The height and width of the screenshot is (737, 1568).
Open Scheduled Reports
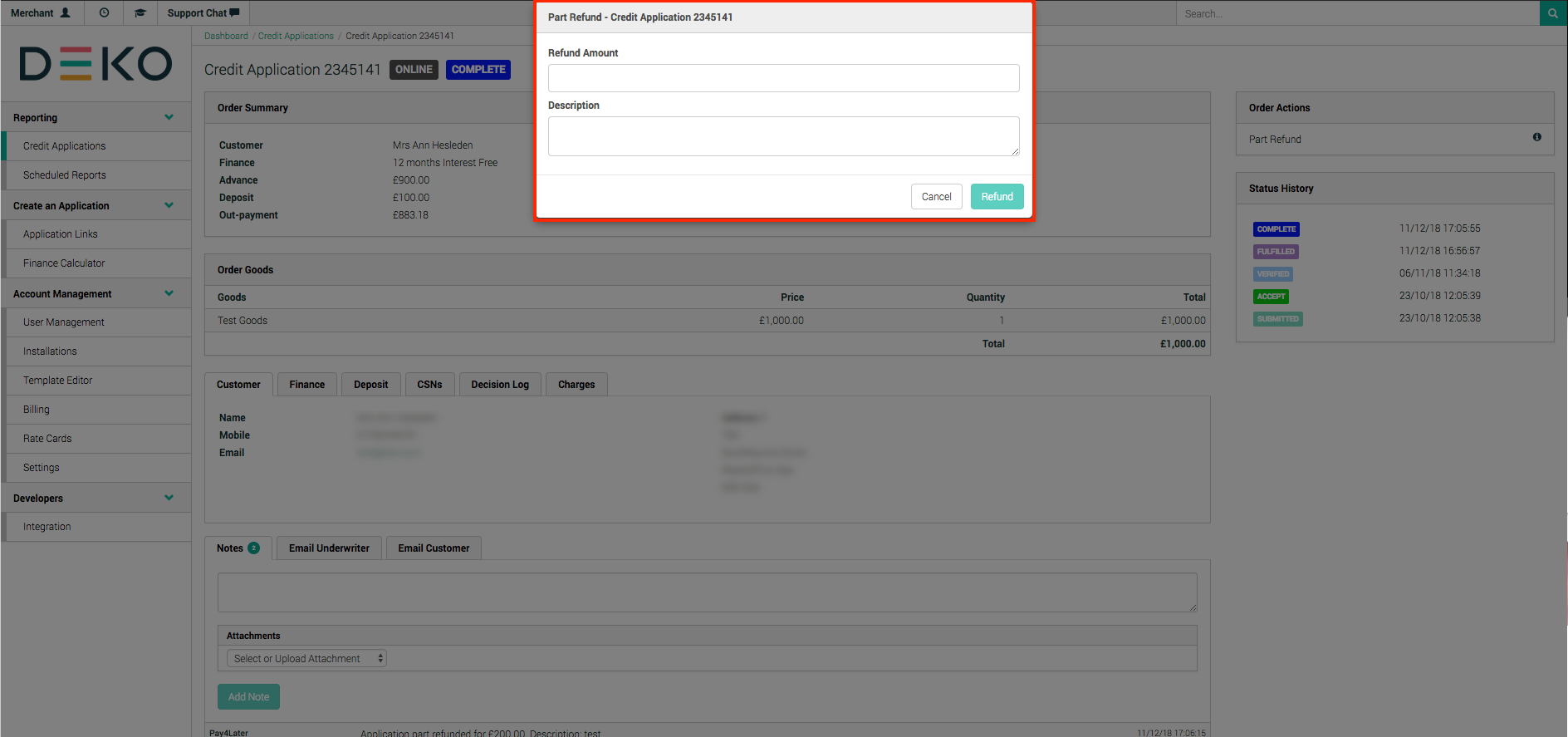[x=98, y=175]
